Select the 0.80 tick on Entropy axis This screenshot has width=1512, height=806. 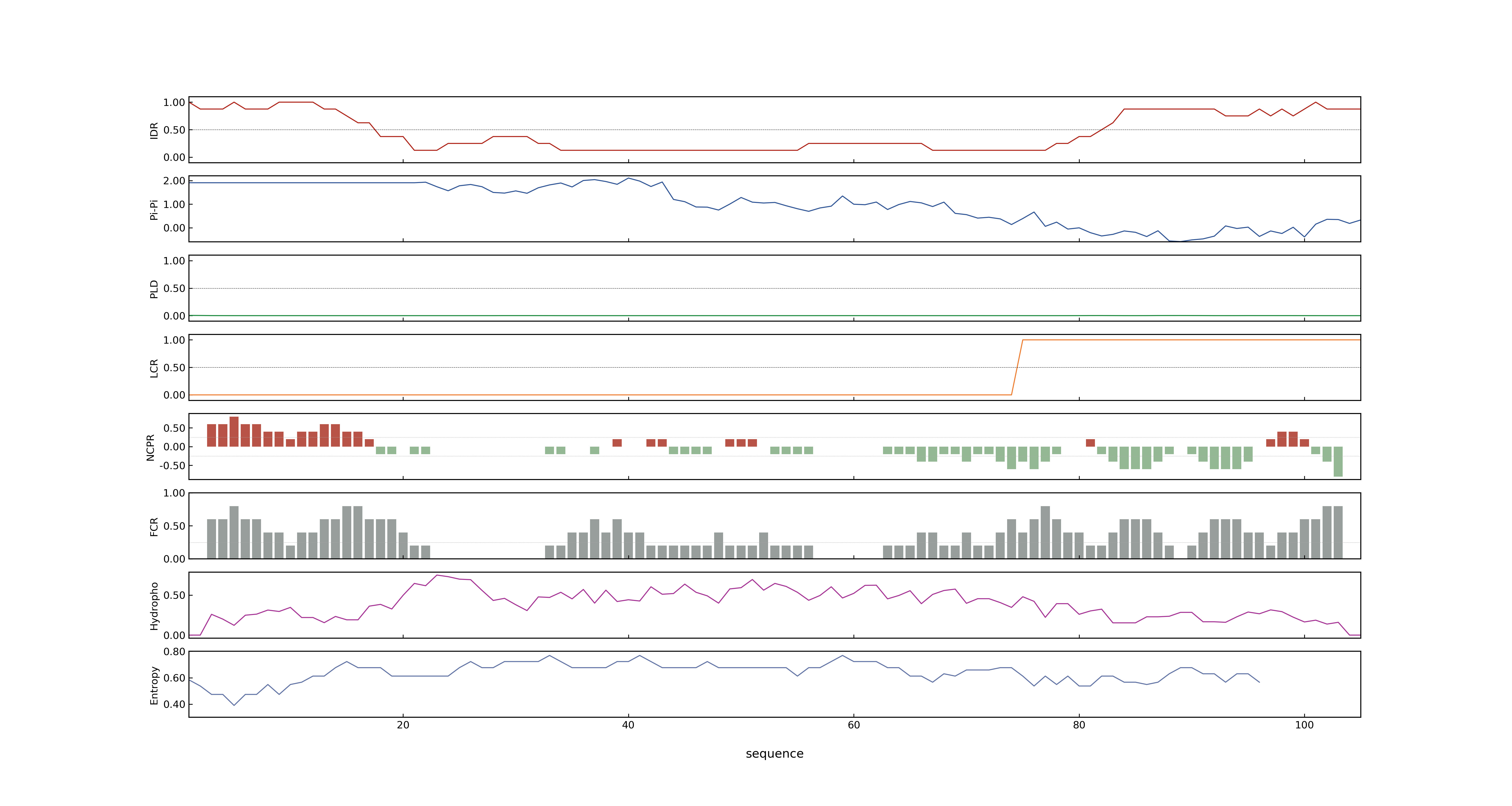[x=174, y=651]
